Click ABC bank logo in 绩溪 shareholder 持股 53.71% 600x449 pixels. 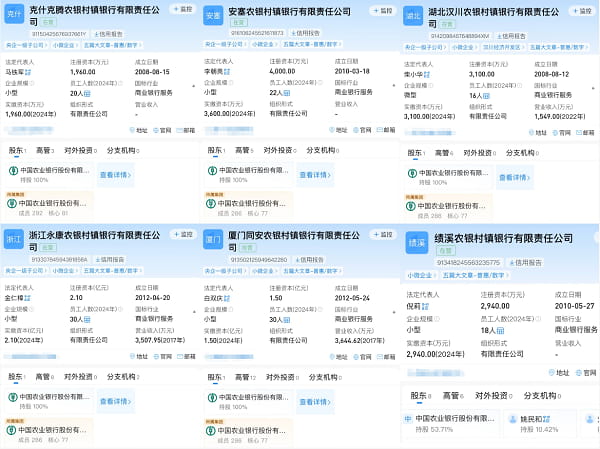408,419
